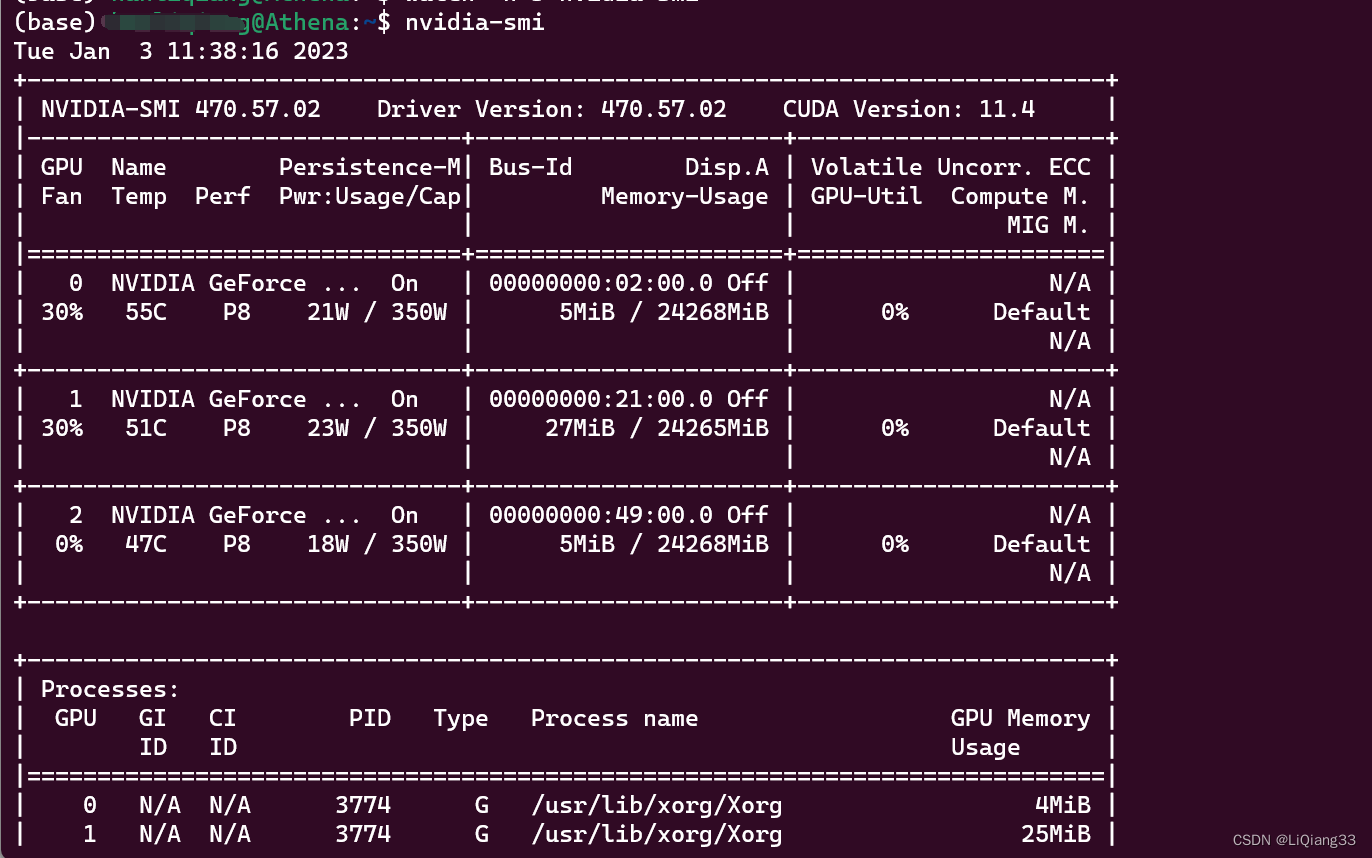
Task: Click bus id 00000000:49:00.0
Action: (x=601, y=515)
